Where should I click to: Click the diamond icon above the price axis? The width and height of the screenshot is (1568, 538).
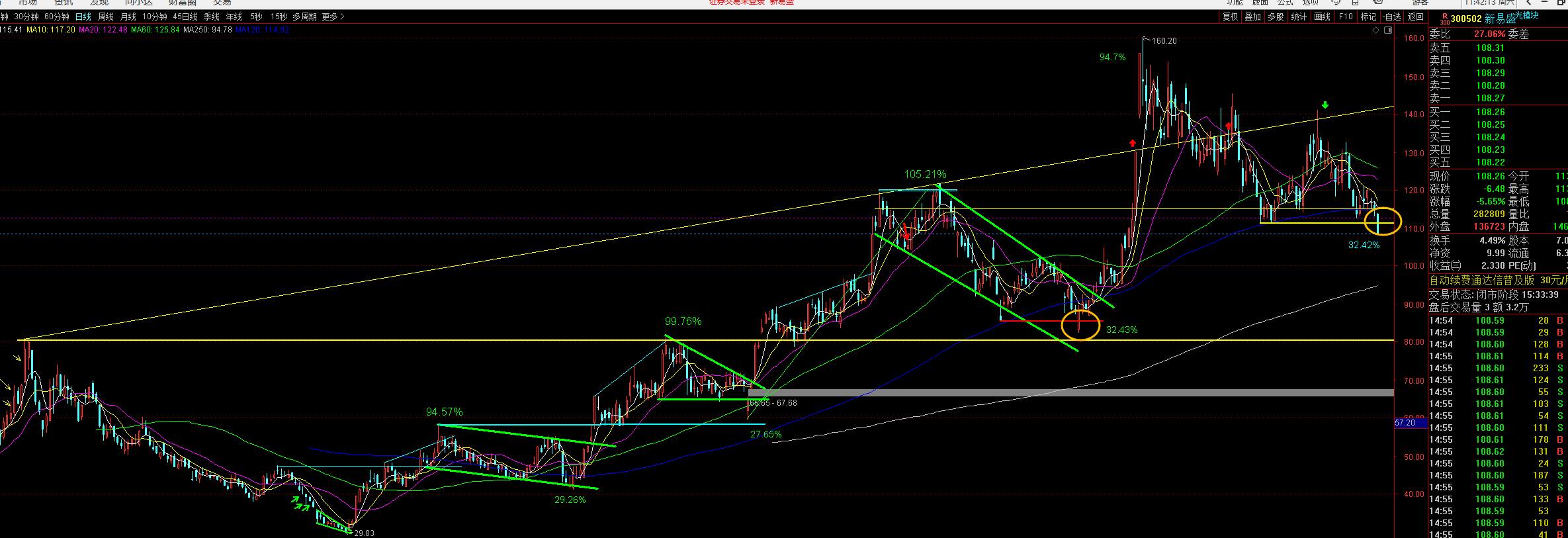(1376, 30)
